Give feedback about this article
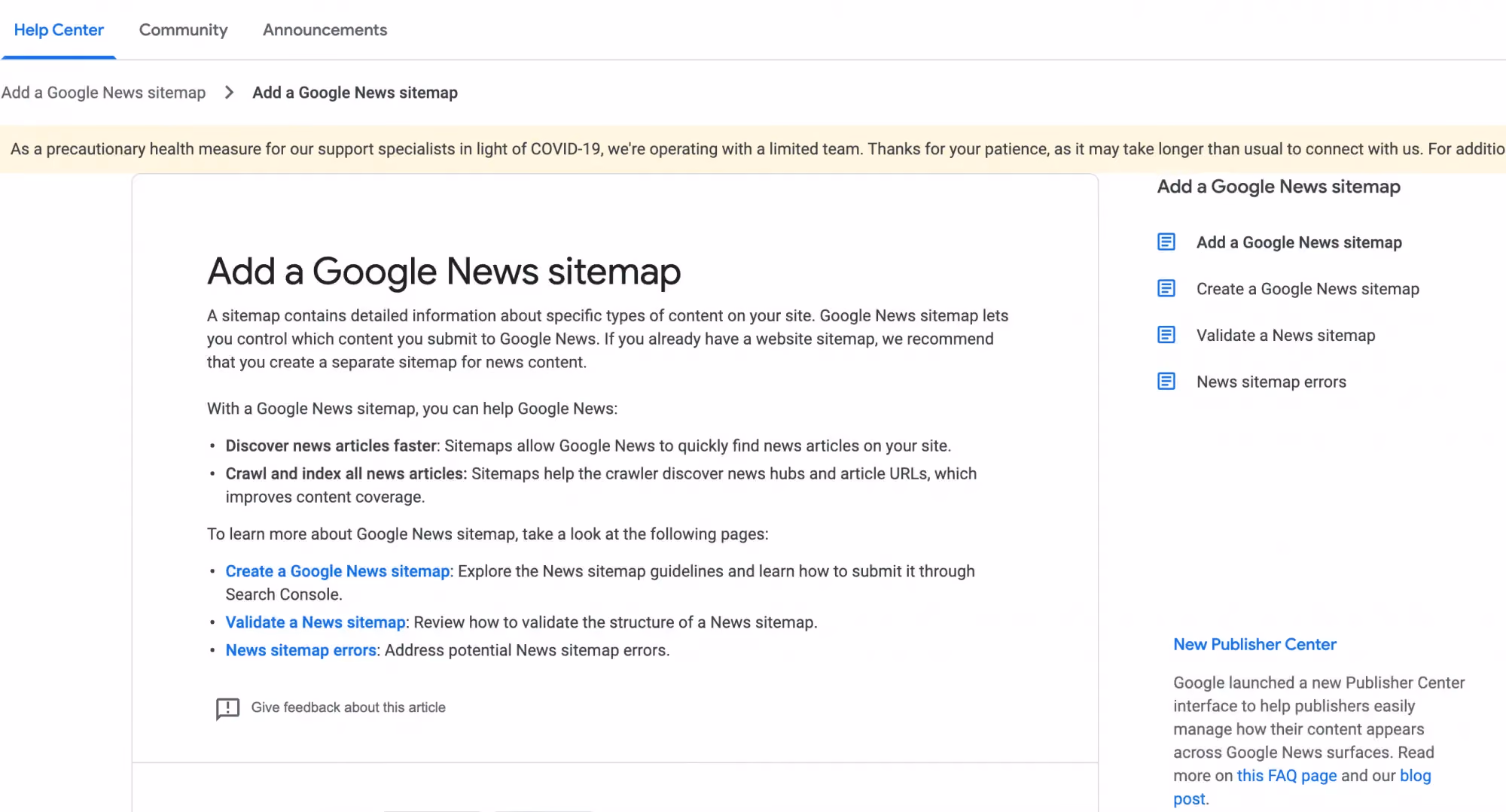 (x=348, y=707)
